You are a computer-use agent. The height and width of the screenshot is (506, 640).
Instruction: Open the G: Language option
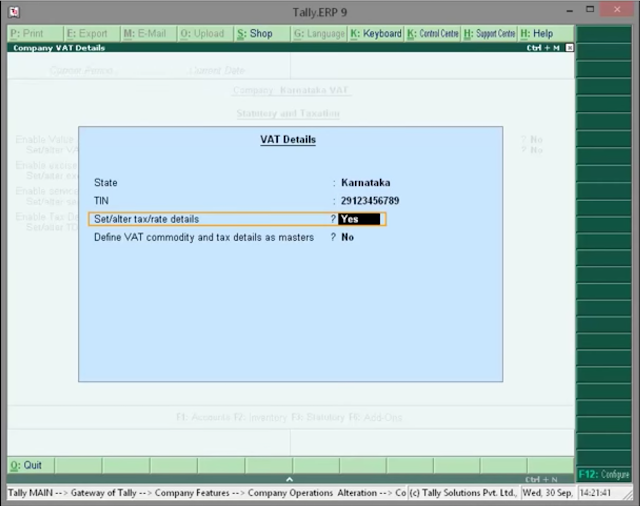319,33
